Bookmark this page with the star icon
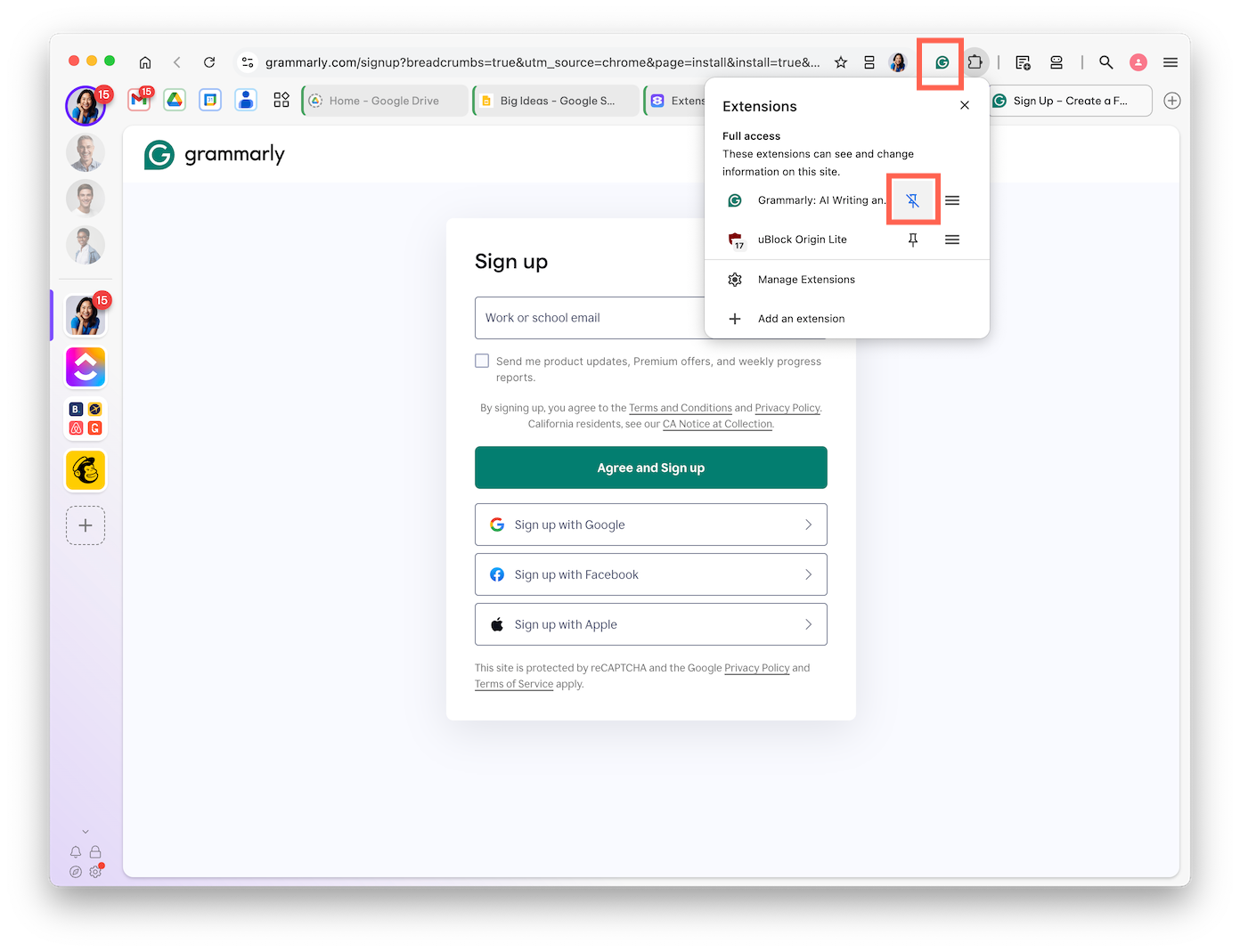Screen dimensions: 1240x952 tap(841, 62)
